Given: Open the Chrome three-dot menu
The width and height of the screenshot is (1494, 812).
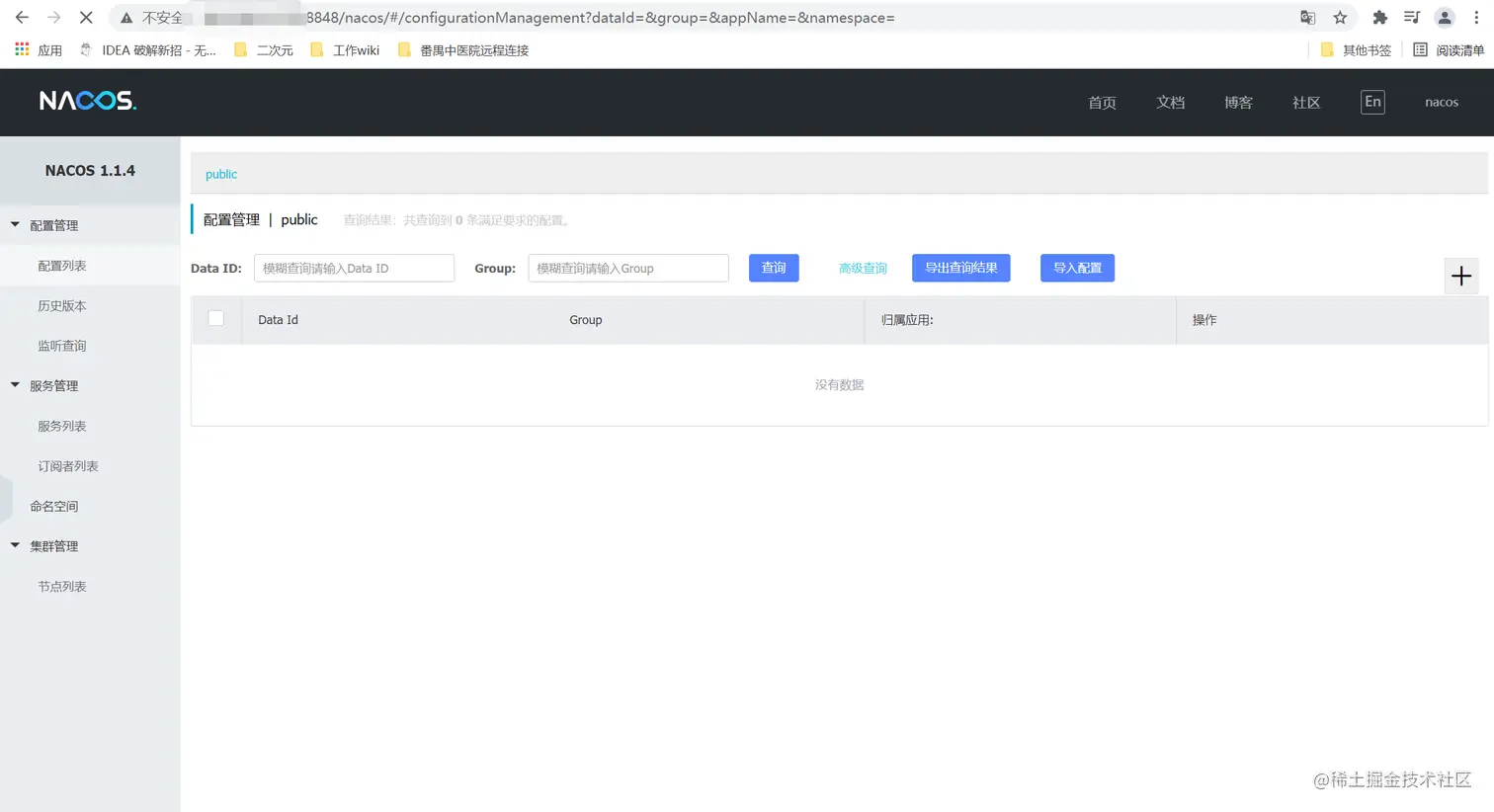Looking at the screenshot, I should click(x=1476, y=18).
